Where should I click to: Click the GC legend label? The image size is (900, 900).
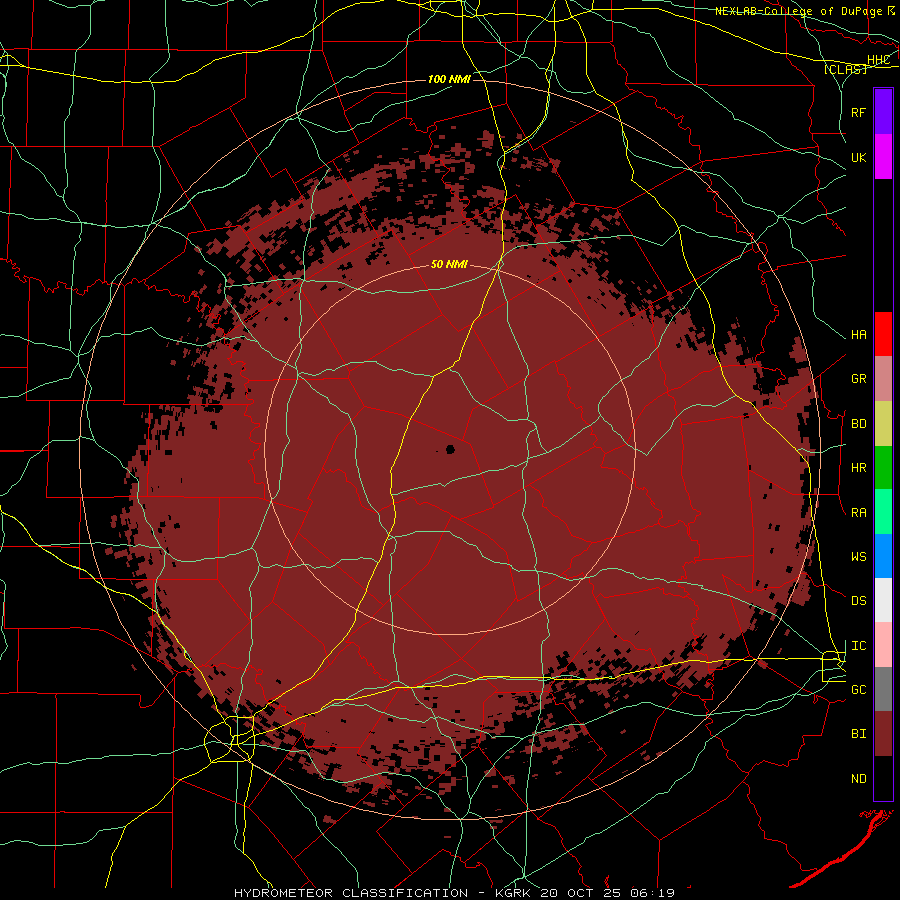pos(858,689)
